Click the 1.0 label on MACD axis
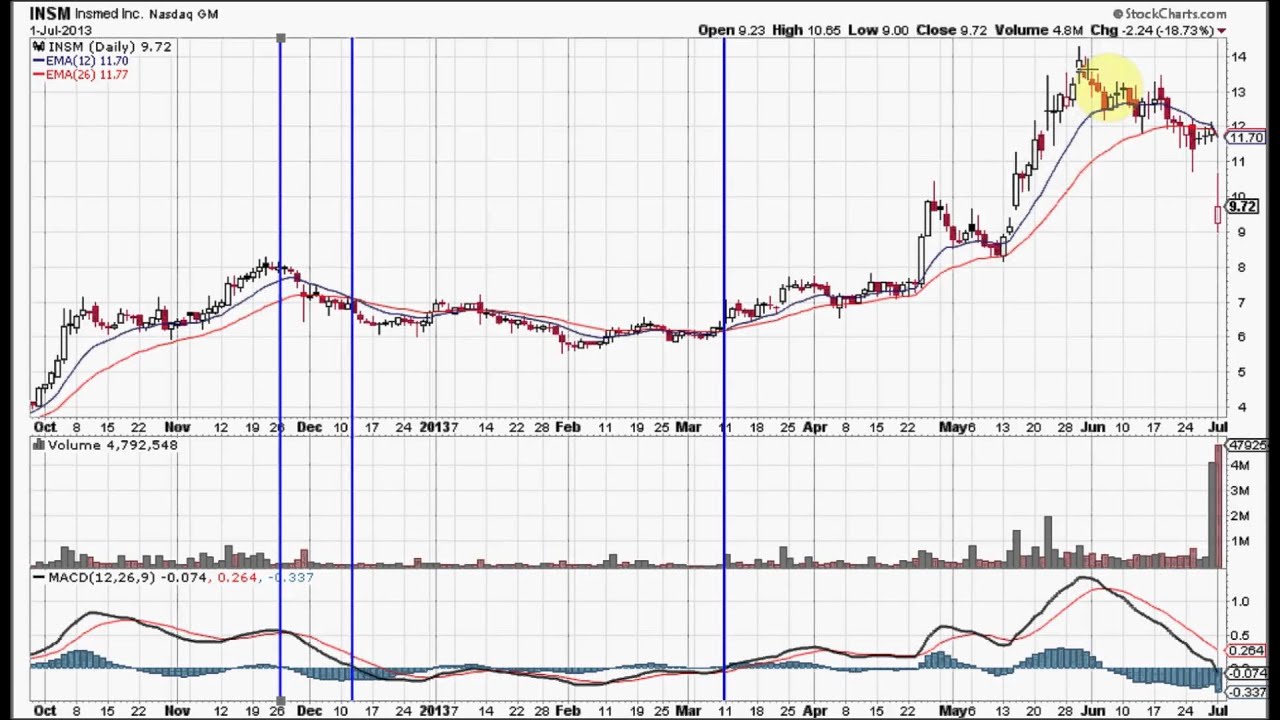 click(x=1240, y=601)
